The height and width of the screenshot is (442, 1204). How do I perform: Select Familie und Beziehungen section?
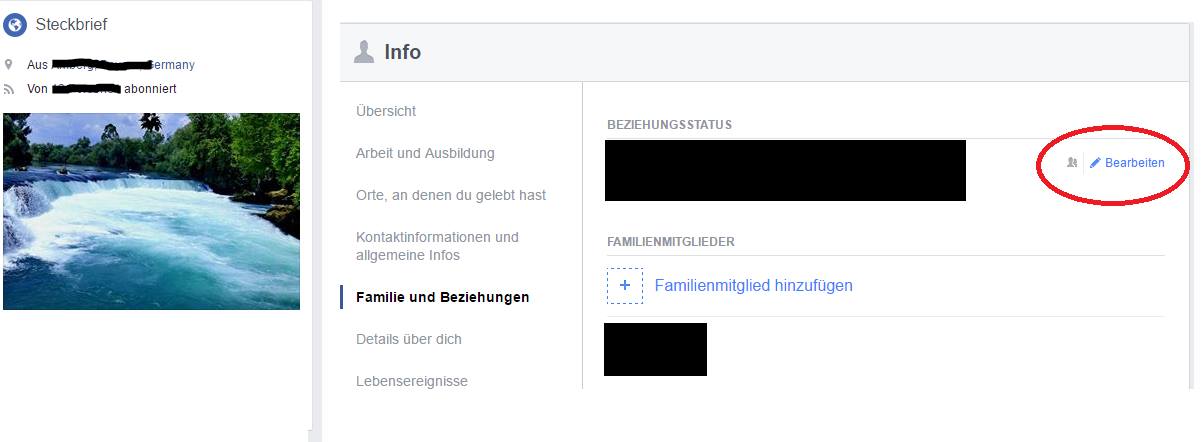(x=442, y=297)
